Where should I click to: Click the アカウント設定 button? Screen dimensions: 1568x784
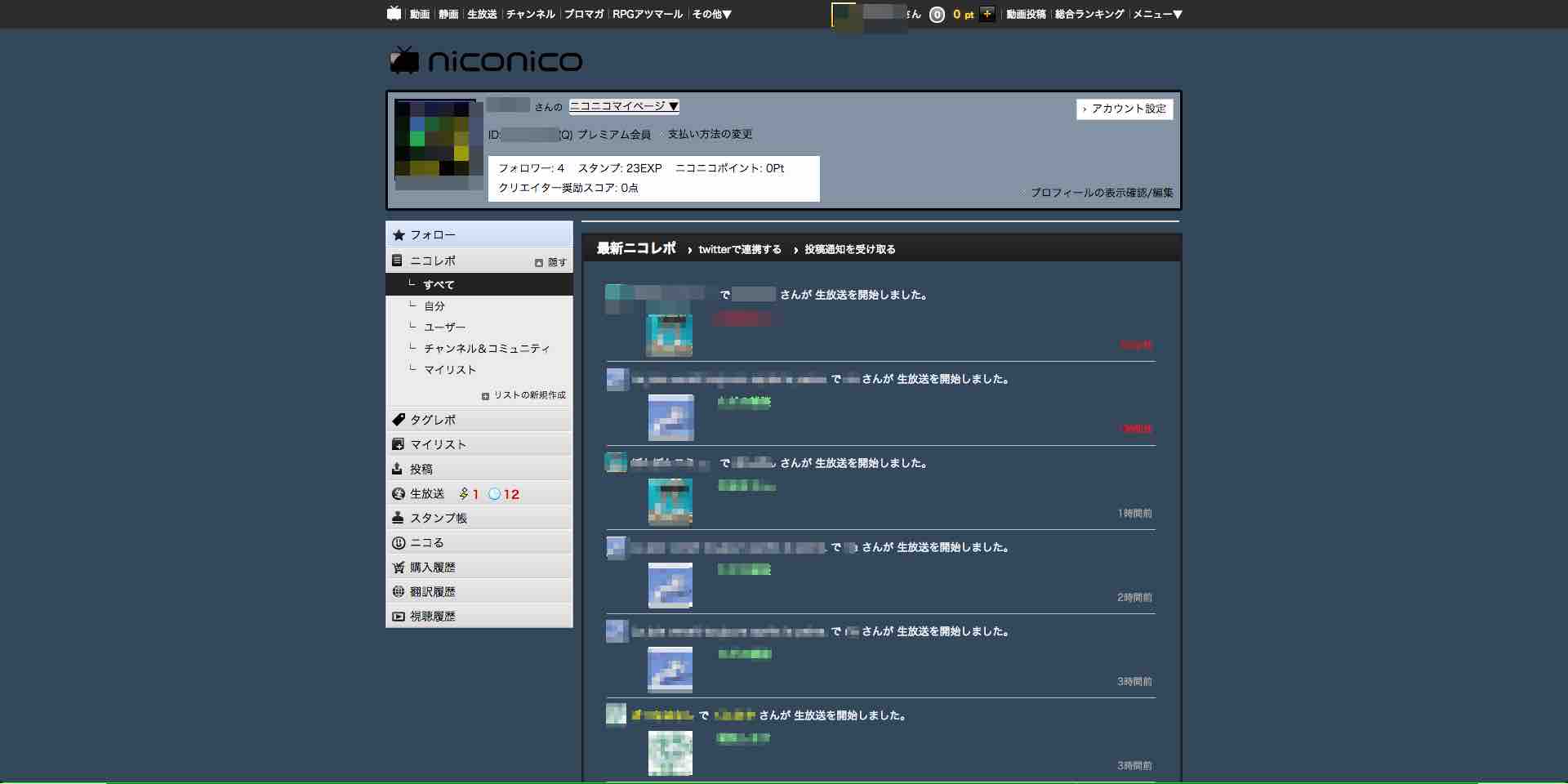point(1125,109)
